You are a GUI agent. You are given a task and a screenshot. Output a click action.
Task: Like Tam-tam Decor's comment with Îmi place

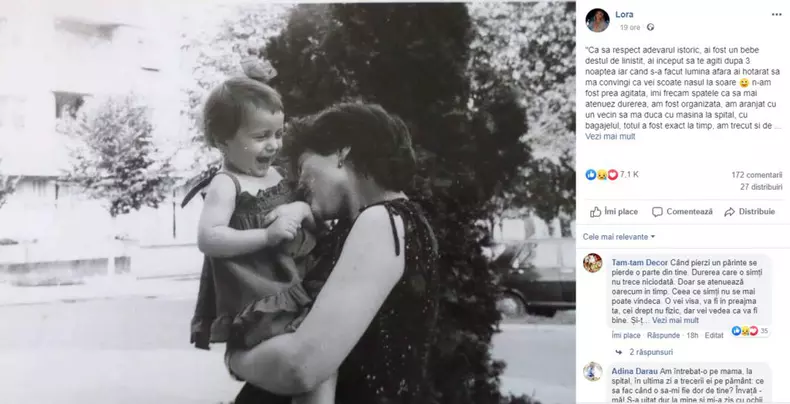(x=626, y=335)
